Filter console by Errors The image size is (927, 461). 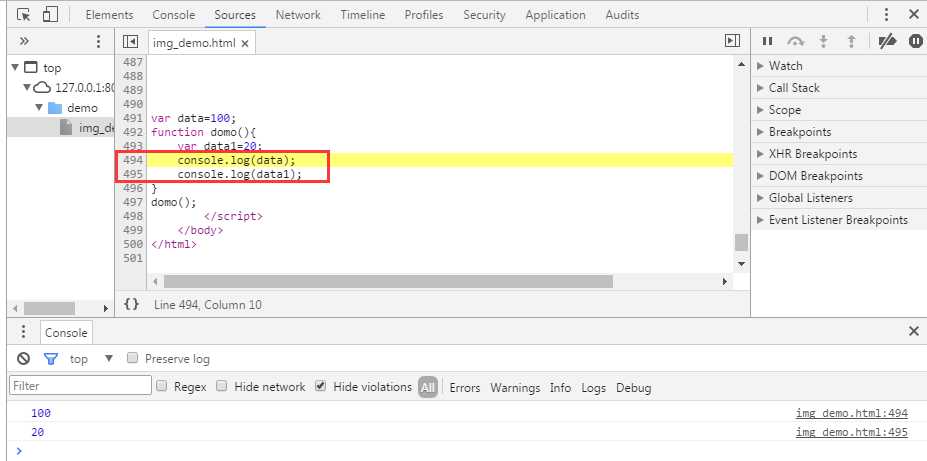465,388
